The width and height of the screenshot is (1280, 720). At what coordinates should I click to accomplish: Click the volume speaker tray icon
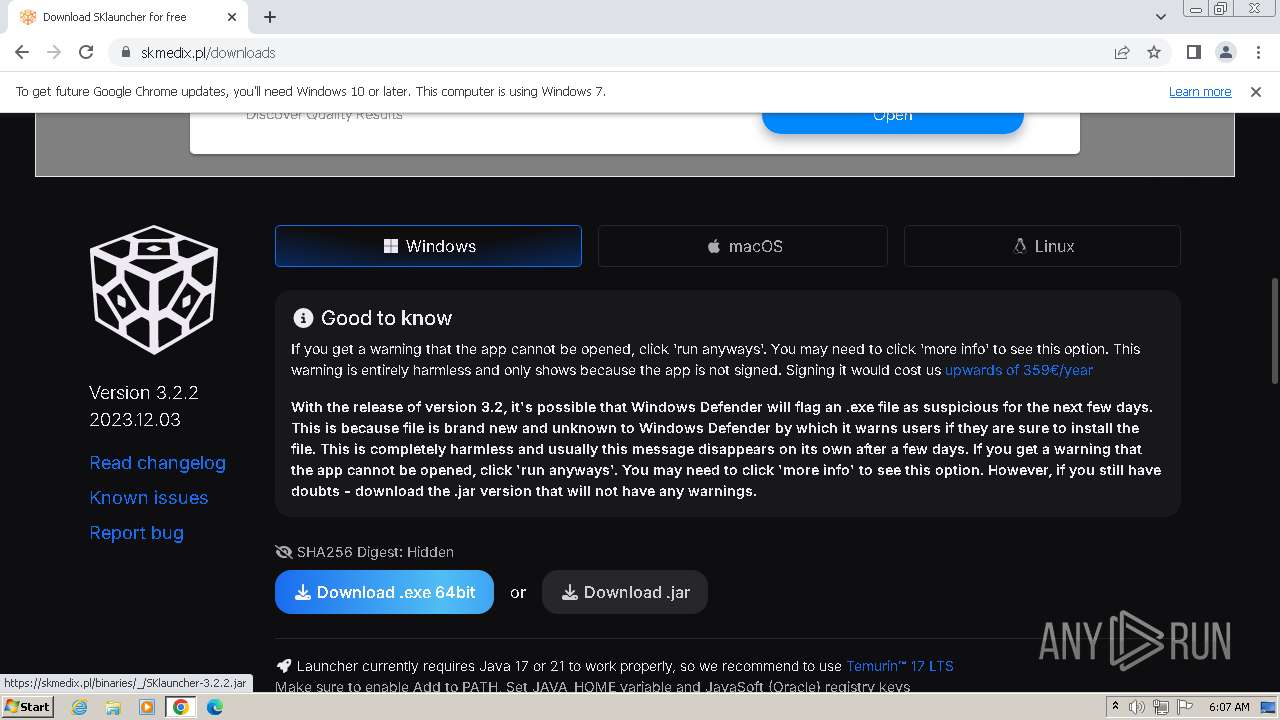(x=1137, y=707)
